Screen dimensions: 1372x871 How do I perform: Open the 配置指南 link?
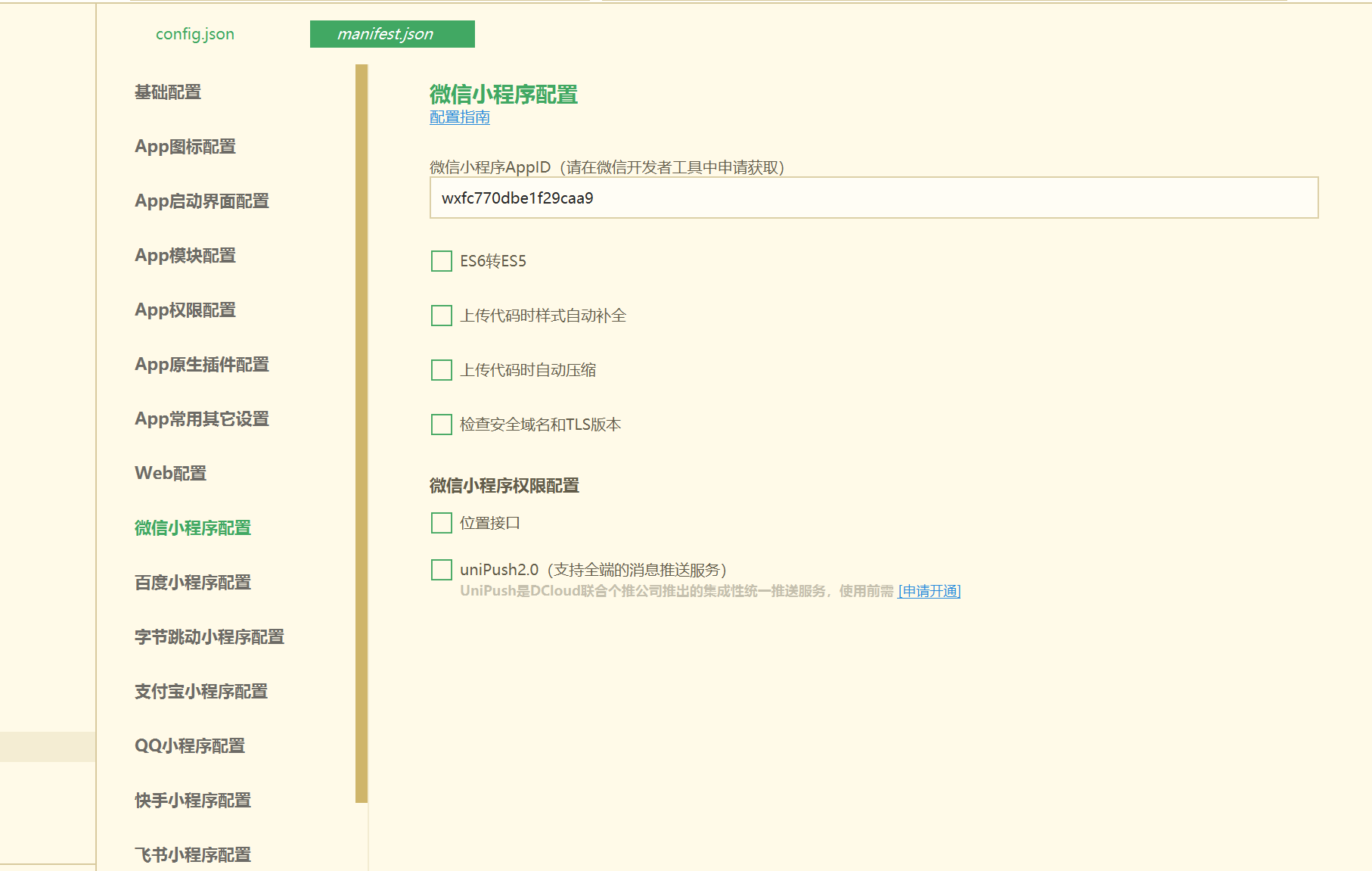pos(459,117)
